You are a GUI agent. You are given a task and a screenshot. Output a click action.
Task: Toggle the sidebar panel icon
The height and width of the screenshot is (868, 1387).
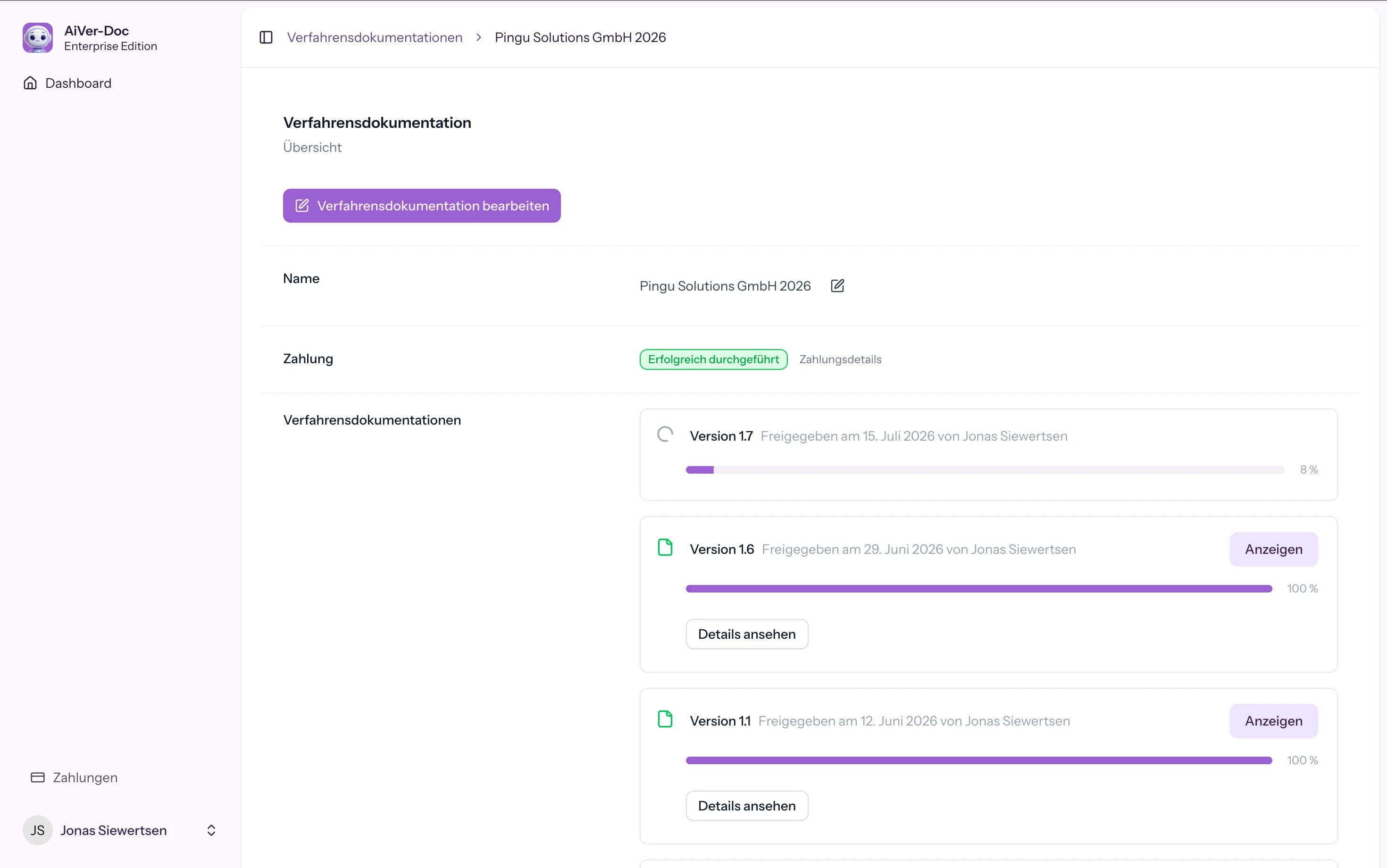(x=266, y=37)
